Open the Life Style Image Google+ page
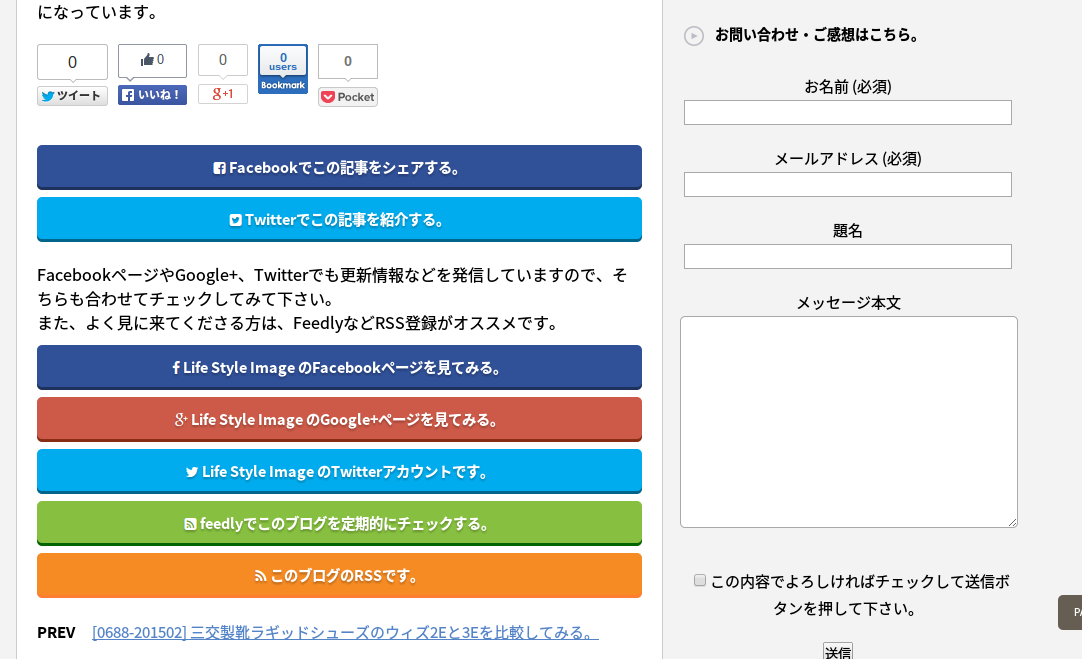1082x659 pixels. 340,419
